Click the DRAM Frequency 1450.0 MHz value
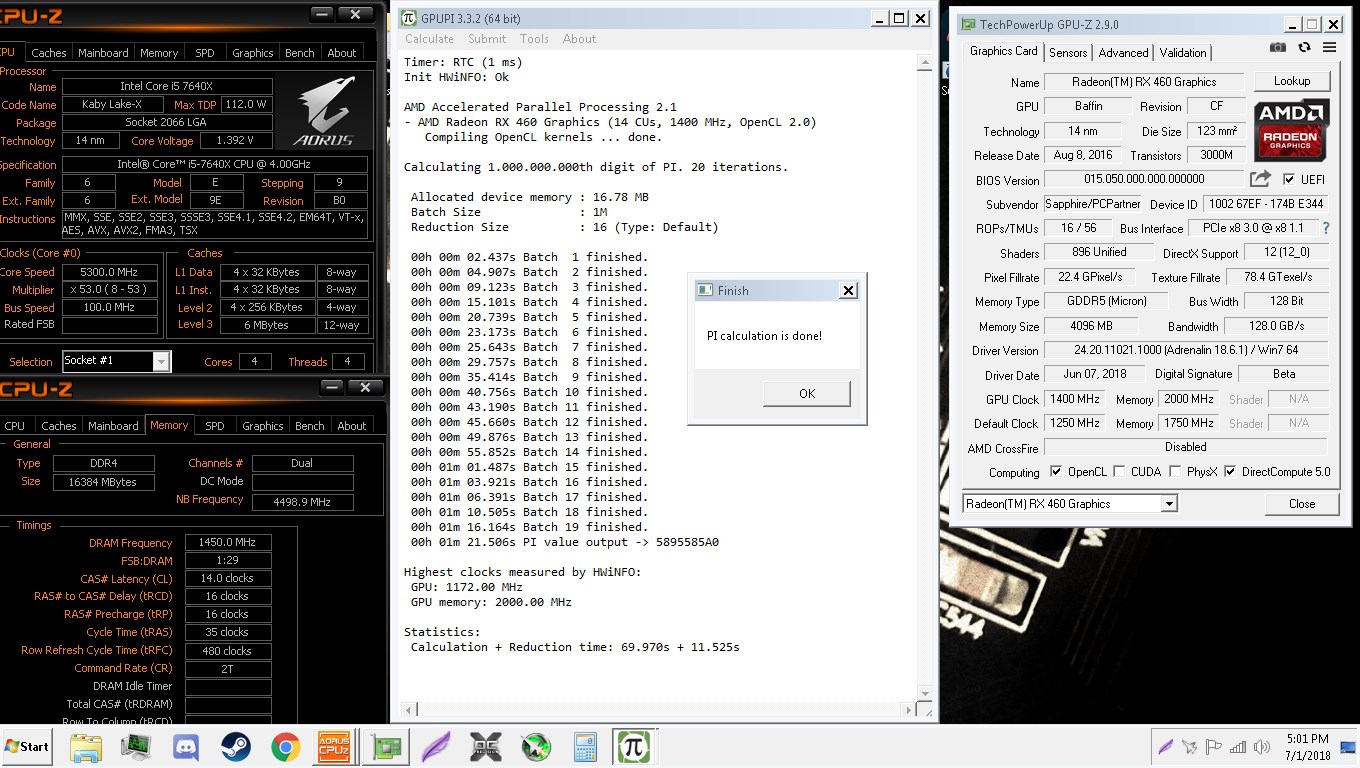The image size is (1360, 768). pyautogui.click(x=227, y=542)
